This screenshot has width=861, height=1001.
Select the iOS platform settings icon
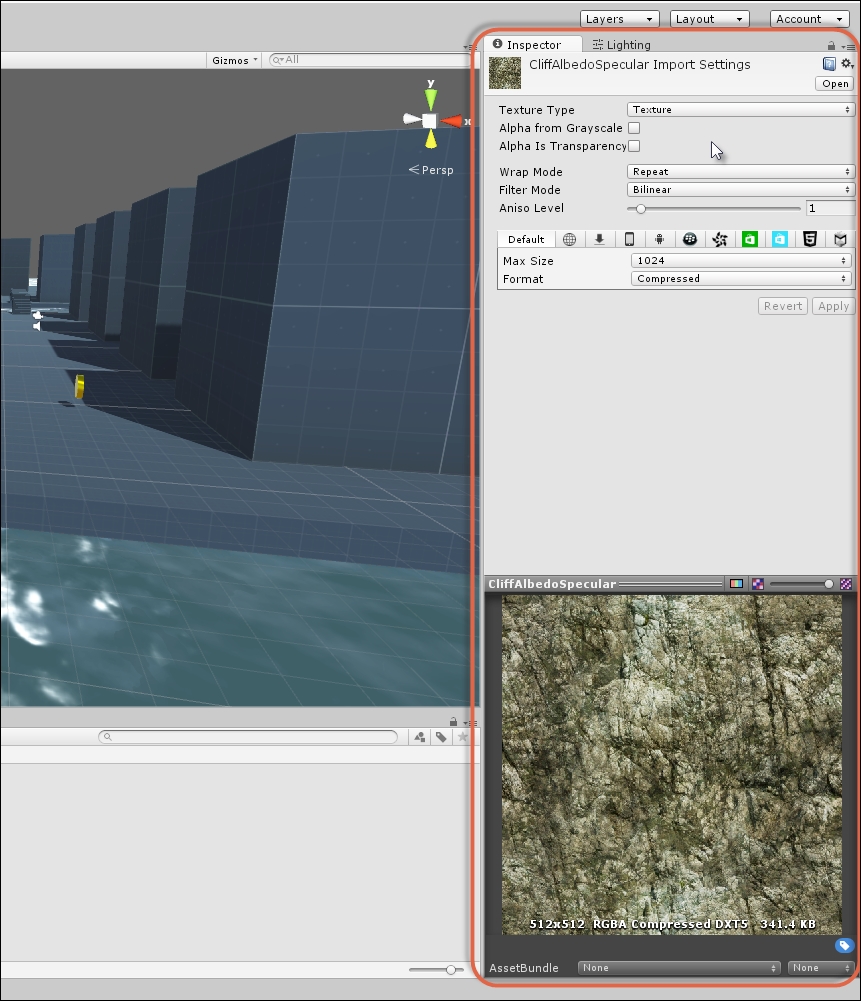click(629, 239)
